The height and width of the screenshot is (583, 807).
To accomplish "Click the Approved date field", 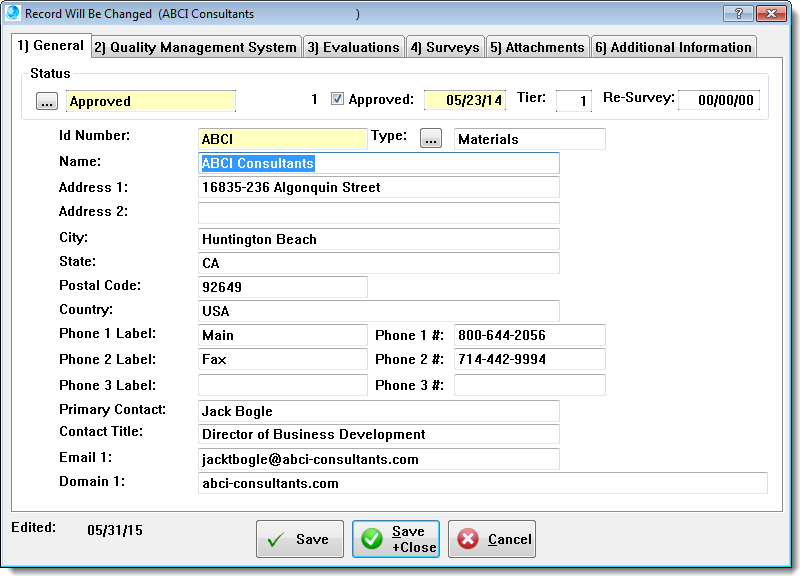I will pyautogui.click(x=465, y=100).
